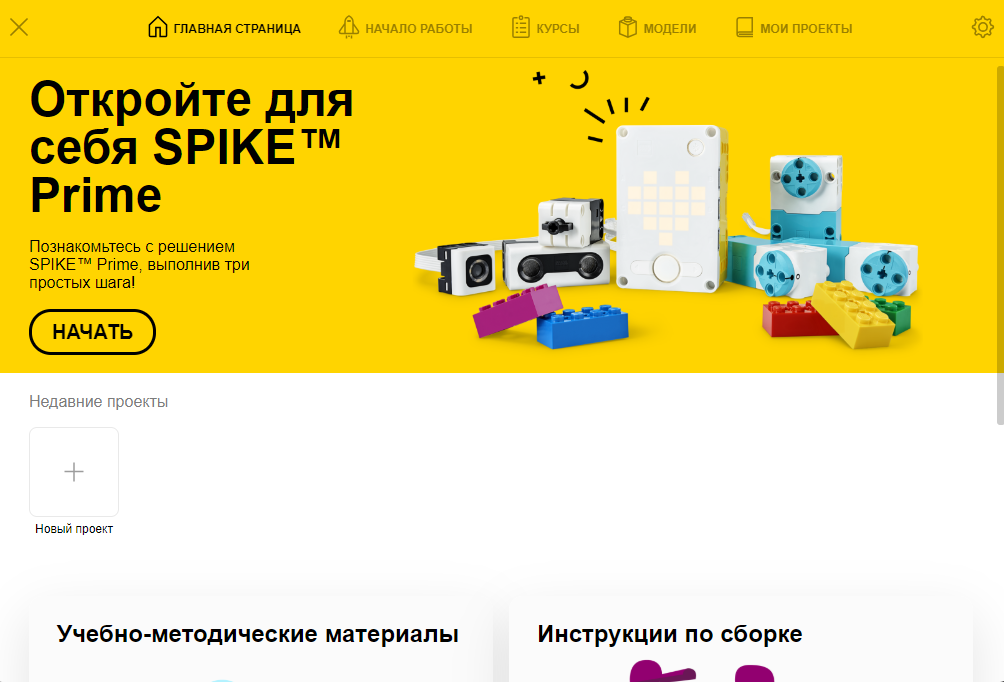Click the НАЧАТЬ button
Screen dimensions: 1004x685
tap(92, 332)
